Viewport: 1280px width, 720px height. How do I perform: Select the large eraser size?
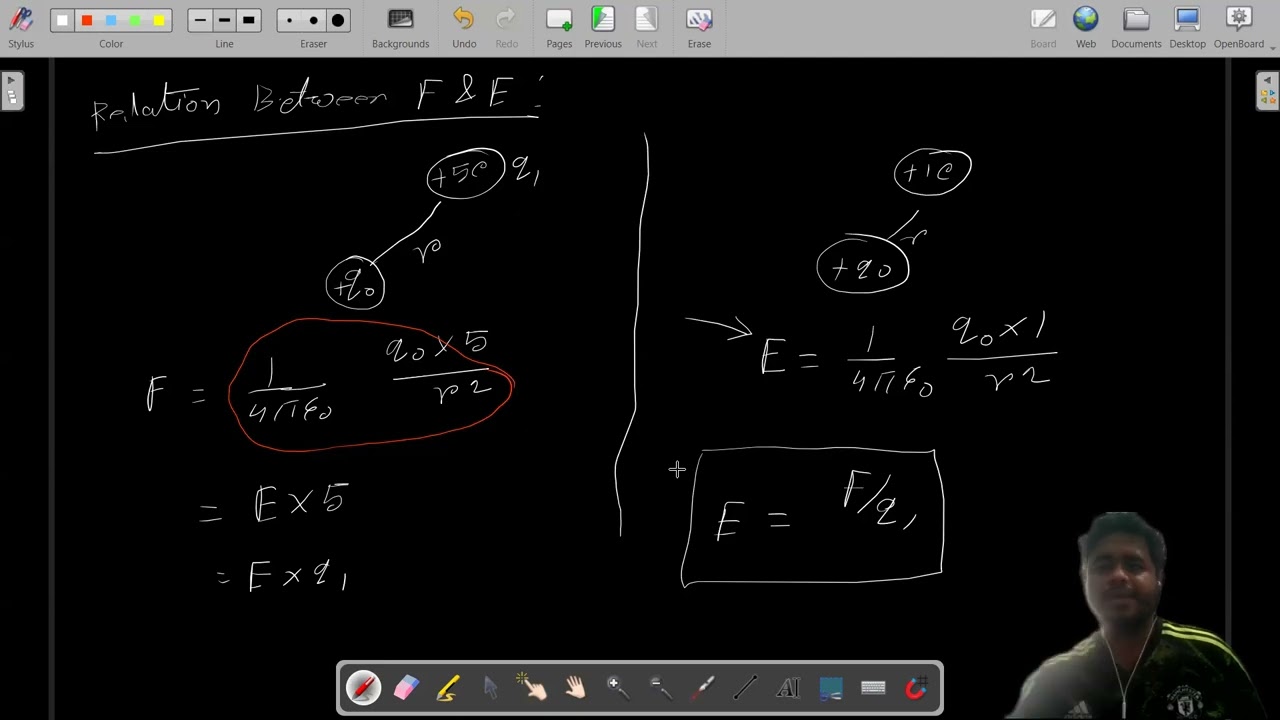[x=338, y=20]
